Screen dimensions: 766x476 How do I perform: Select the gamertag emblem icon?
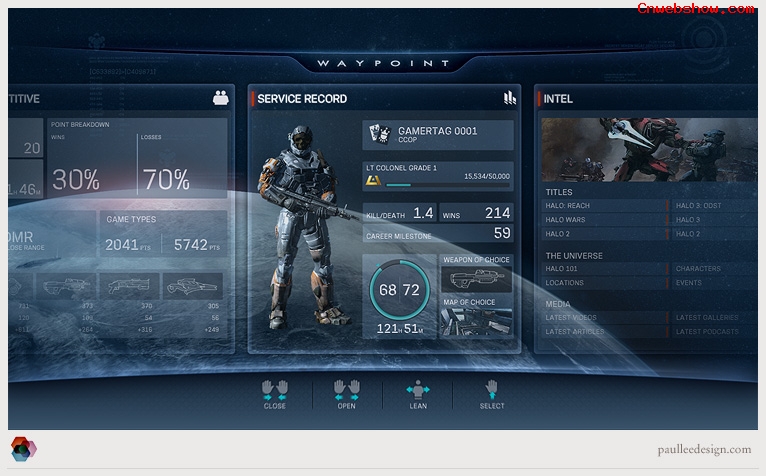click(380, 134)
